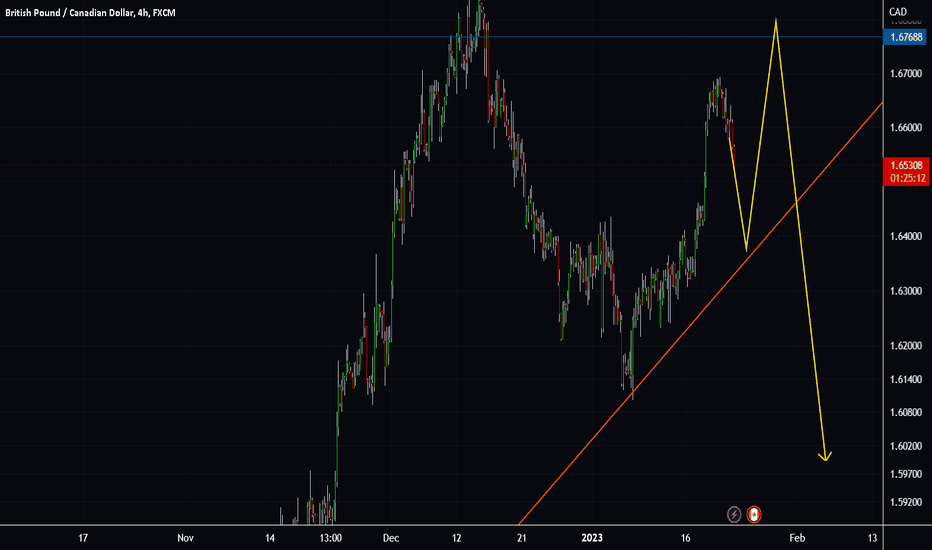Image resolution: width=932 pixels, height=550 pixels.
Task: Click the 12 date label on time axis
Action: [456, 538]
